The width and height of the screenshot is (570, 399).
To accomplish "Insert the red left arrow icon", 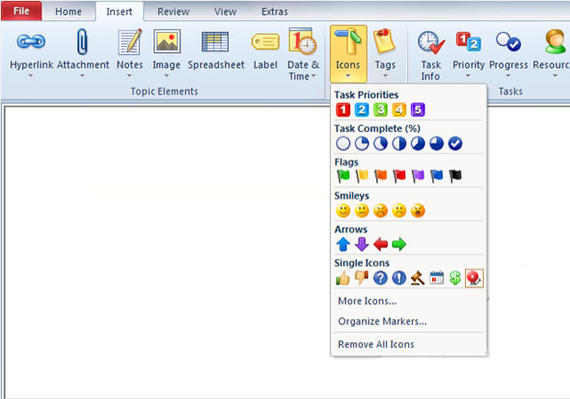I will click(380, 244).
